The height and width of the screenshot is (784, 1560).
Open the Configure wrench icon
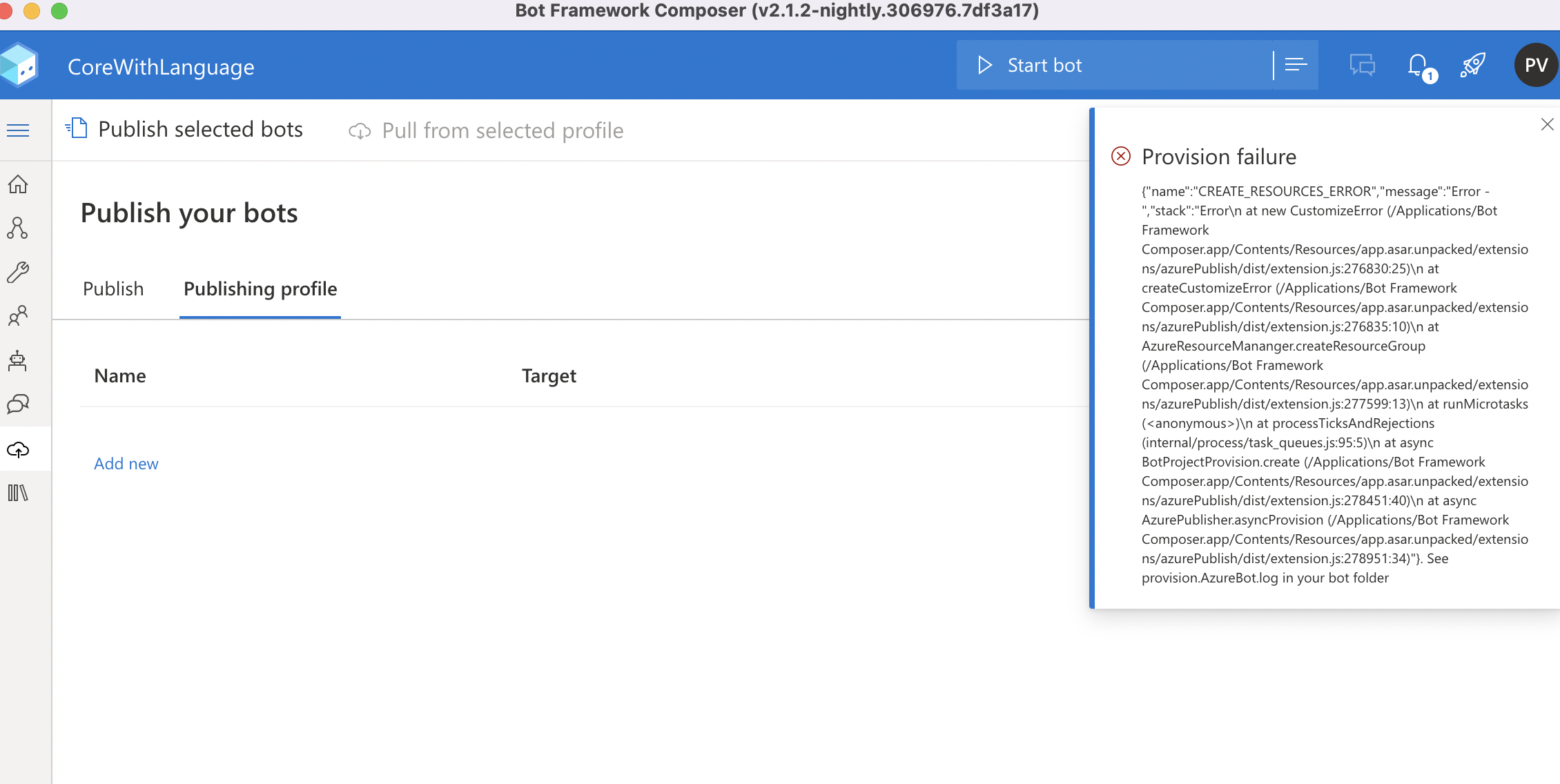pos(18,272)
